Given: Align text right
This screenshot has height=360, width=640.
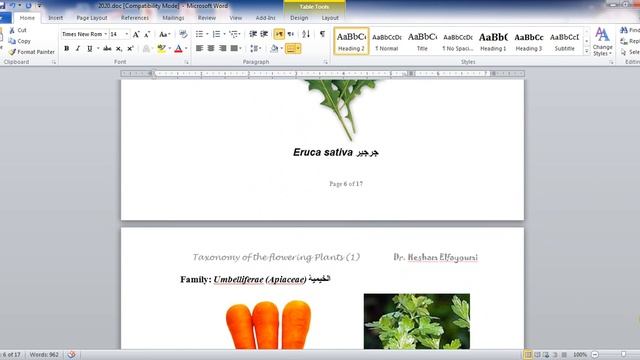Looking at the screenshot, I should [x=222, y=49].
